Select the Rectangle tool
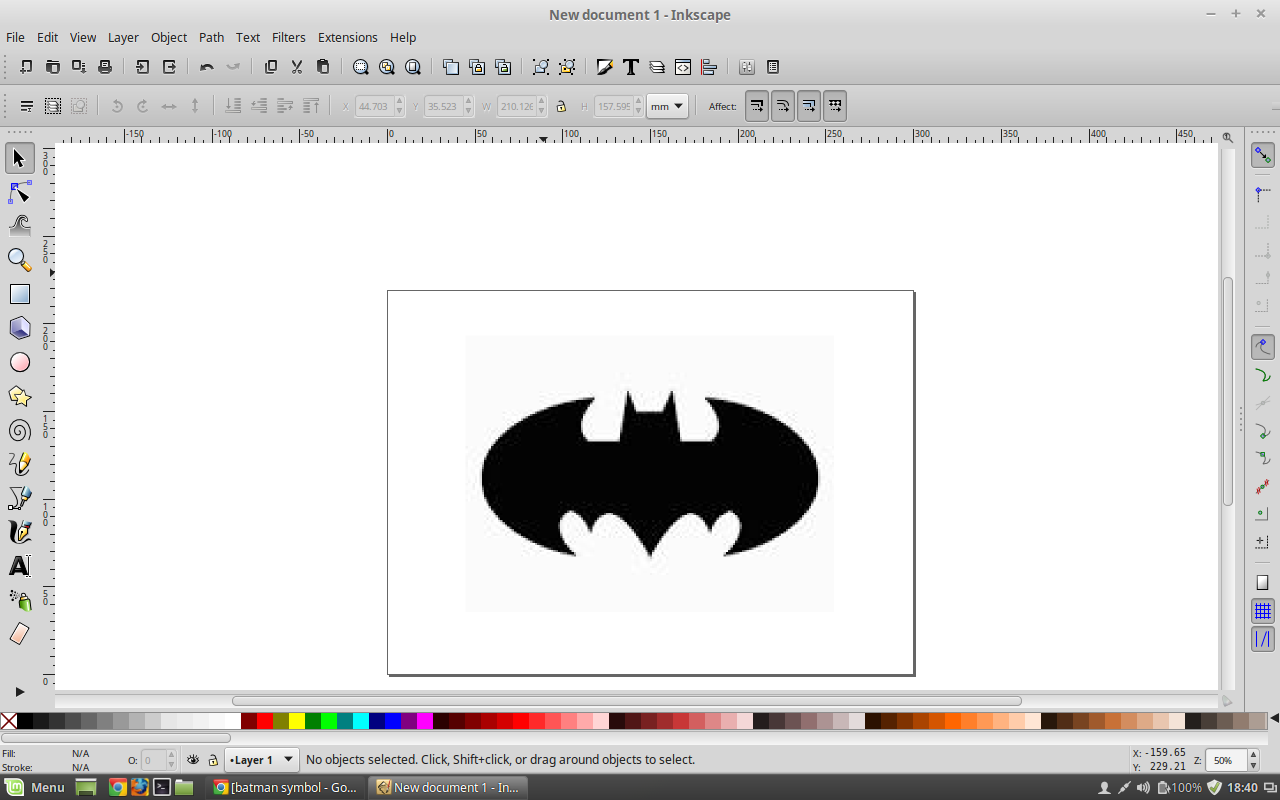The width and height of the screenshot is (1280, 800). tap(19, 294)
